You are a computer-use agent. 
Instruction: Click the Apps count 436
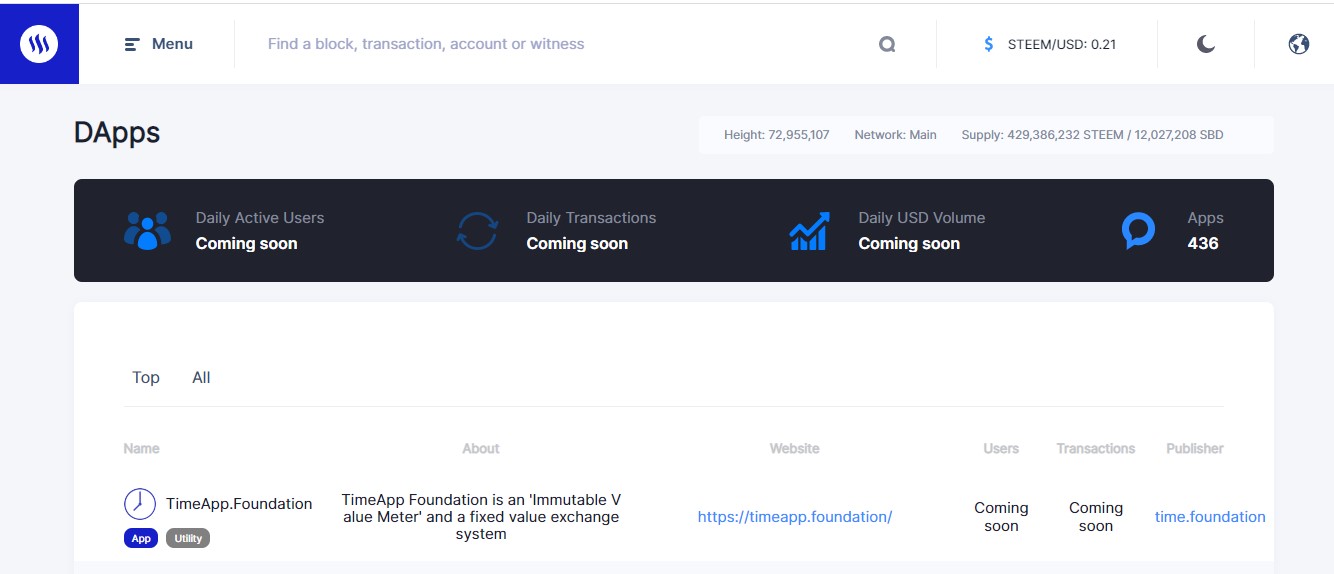(x=1203, y=243)
